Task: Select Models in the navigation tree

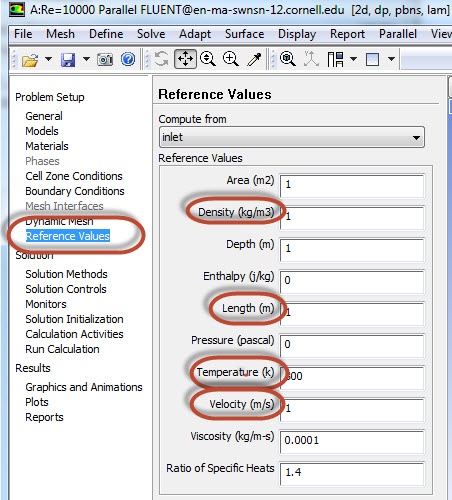Action: [x=42, y=131]
